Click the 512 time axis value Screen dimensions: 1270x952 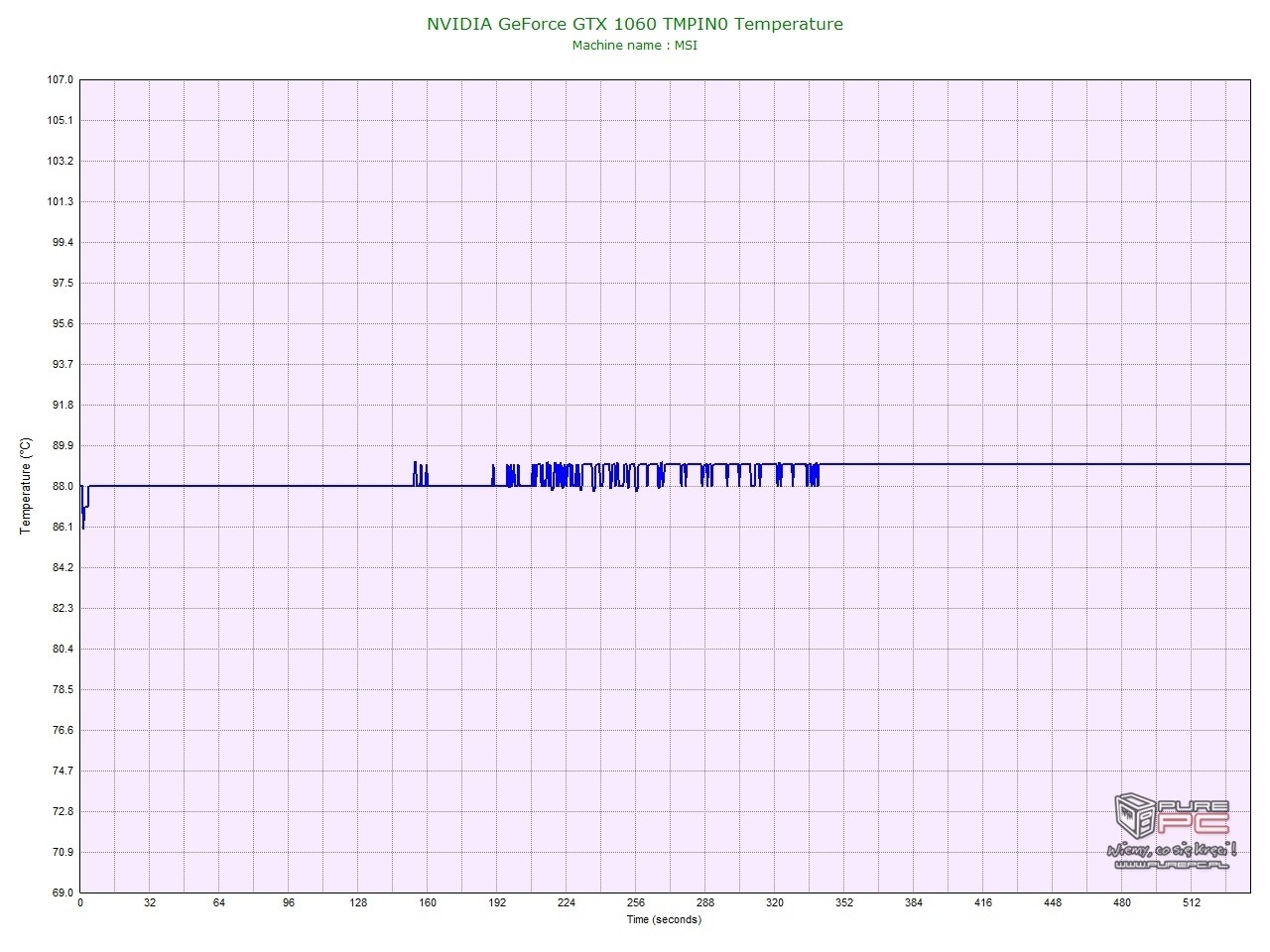coord(1192,902)
